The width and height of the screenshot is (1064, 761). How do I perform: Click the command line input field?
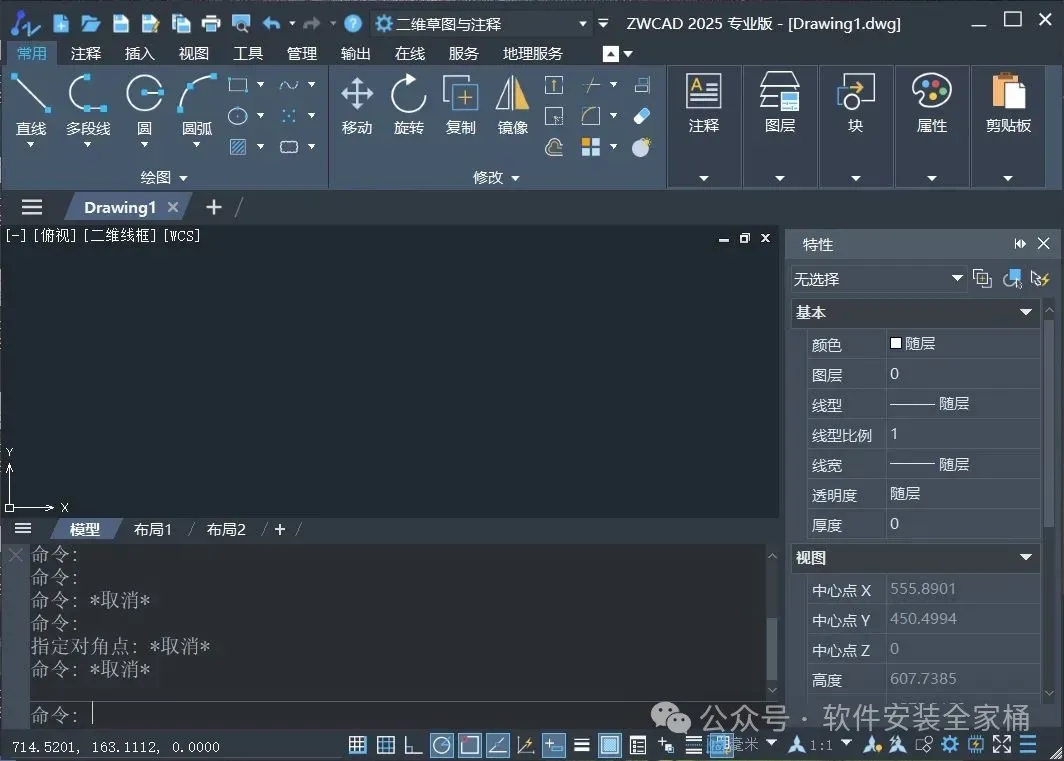[400, 714]
